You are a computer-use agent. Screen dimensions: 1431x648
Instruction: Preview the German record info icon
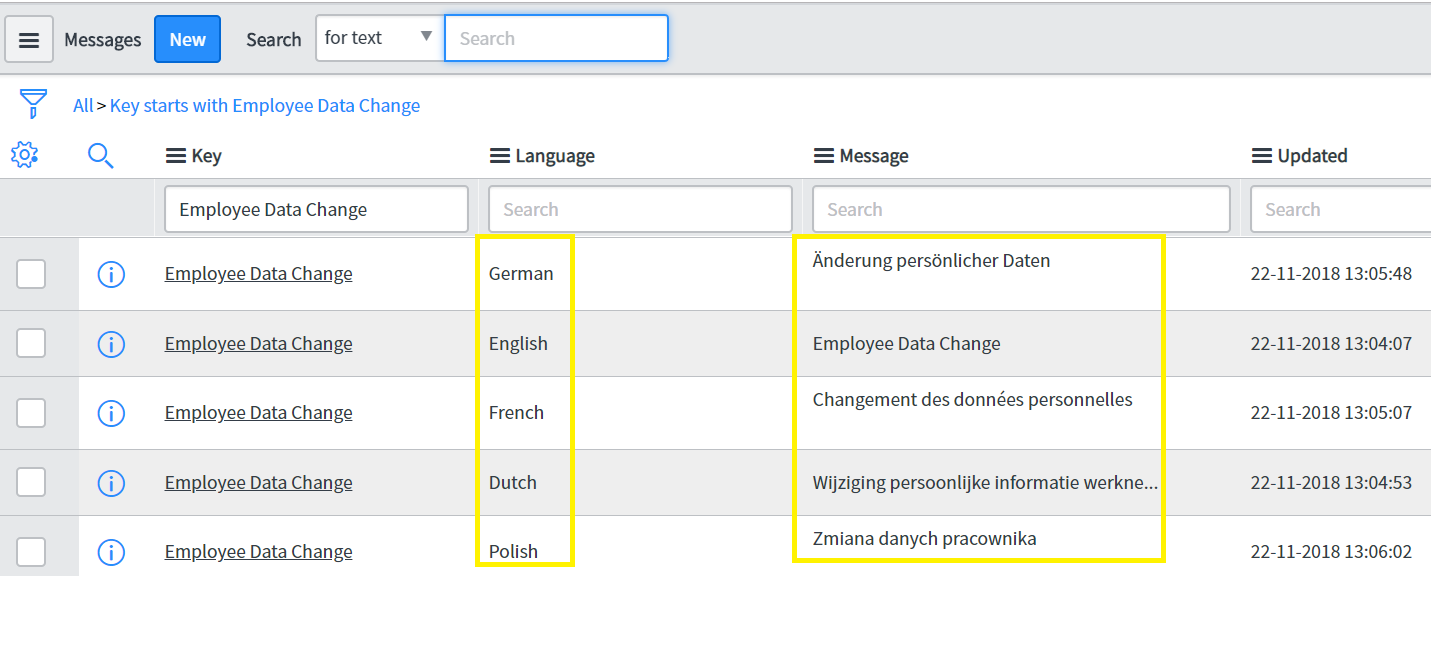(111, 274)
